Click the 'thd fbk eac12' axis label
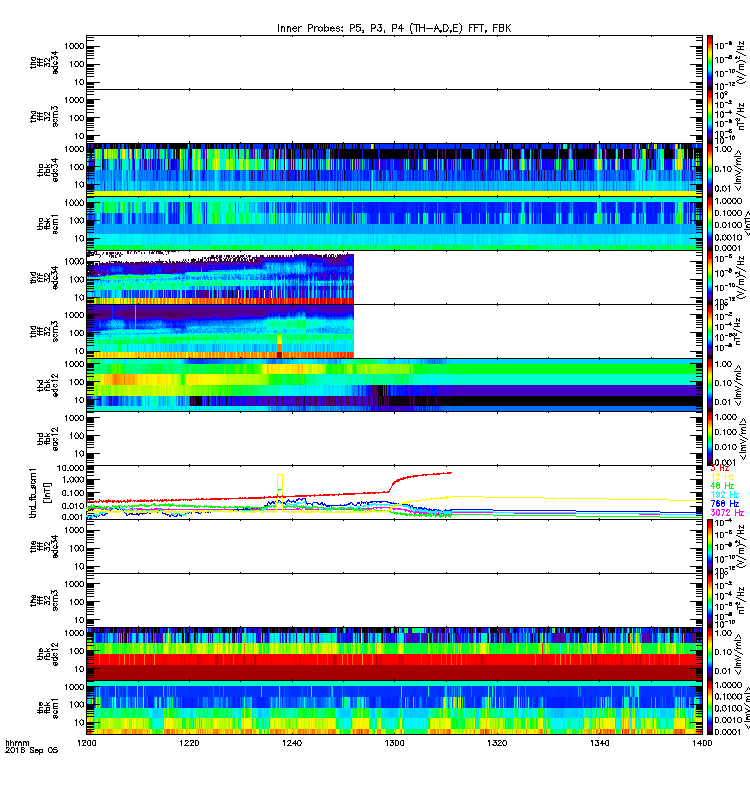 48,439
